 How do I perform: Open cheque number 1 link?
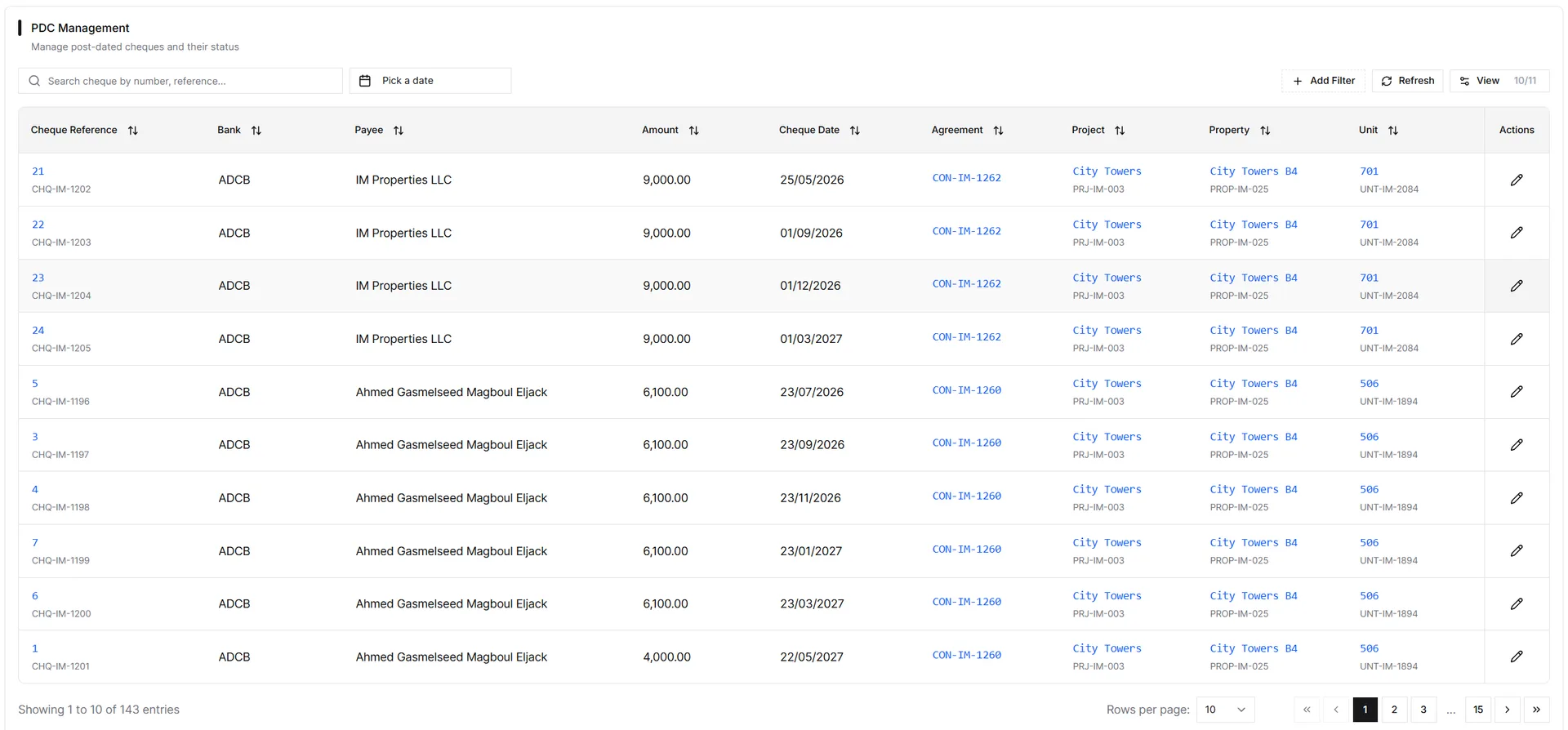pyautogui.click(x=35, y=648)
